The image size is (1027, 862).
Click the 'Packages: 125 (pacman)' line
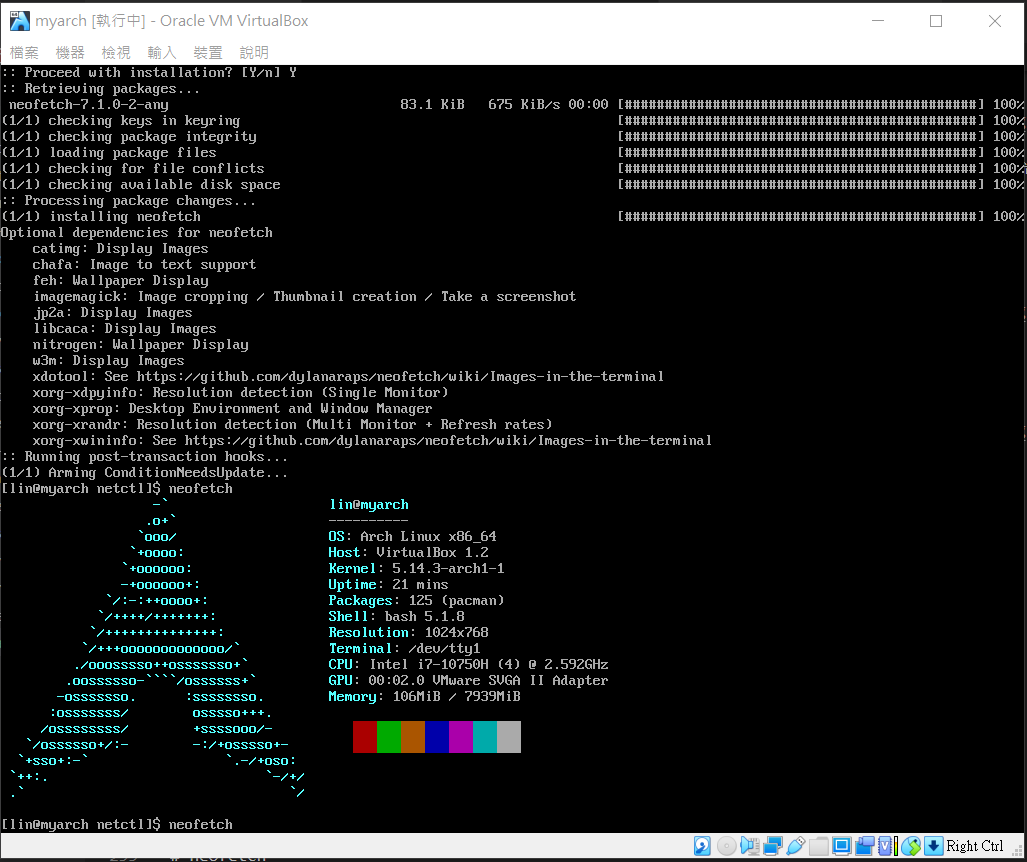[417, 601]
